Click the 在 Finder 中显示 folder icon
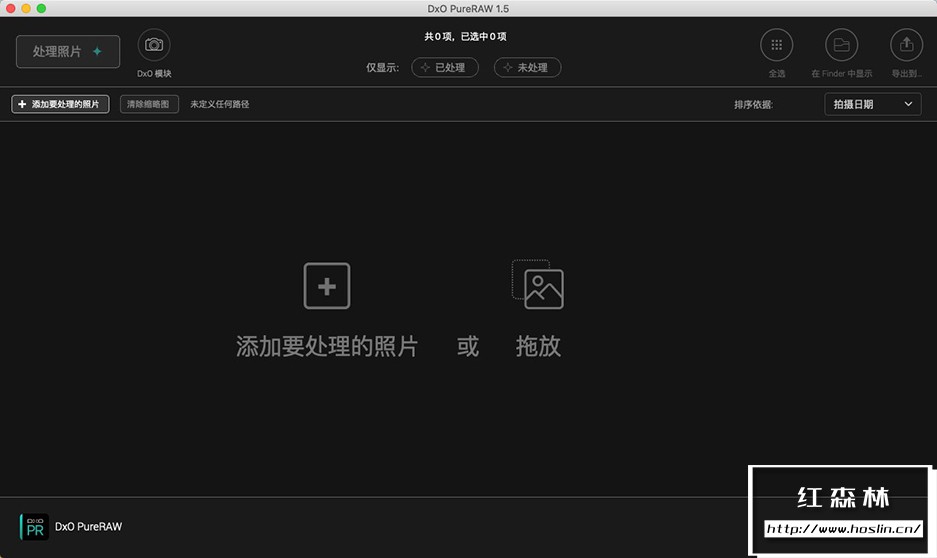Screen dimensions: 937x558 tap(841, 45)
